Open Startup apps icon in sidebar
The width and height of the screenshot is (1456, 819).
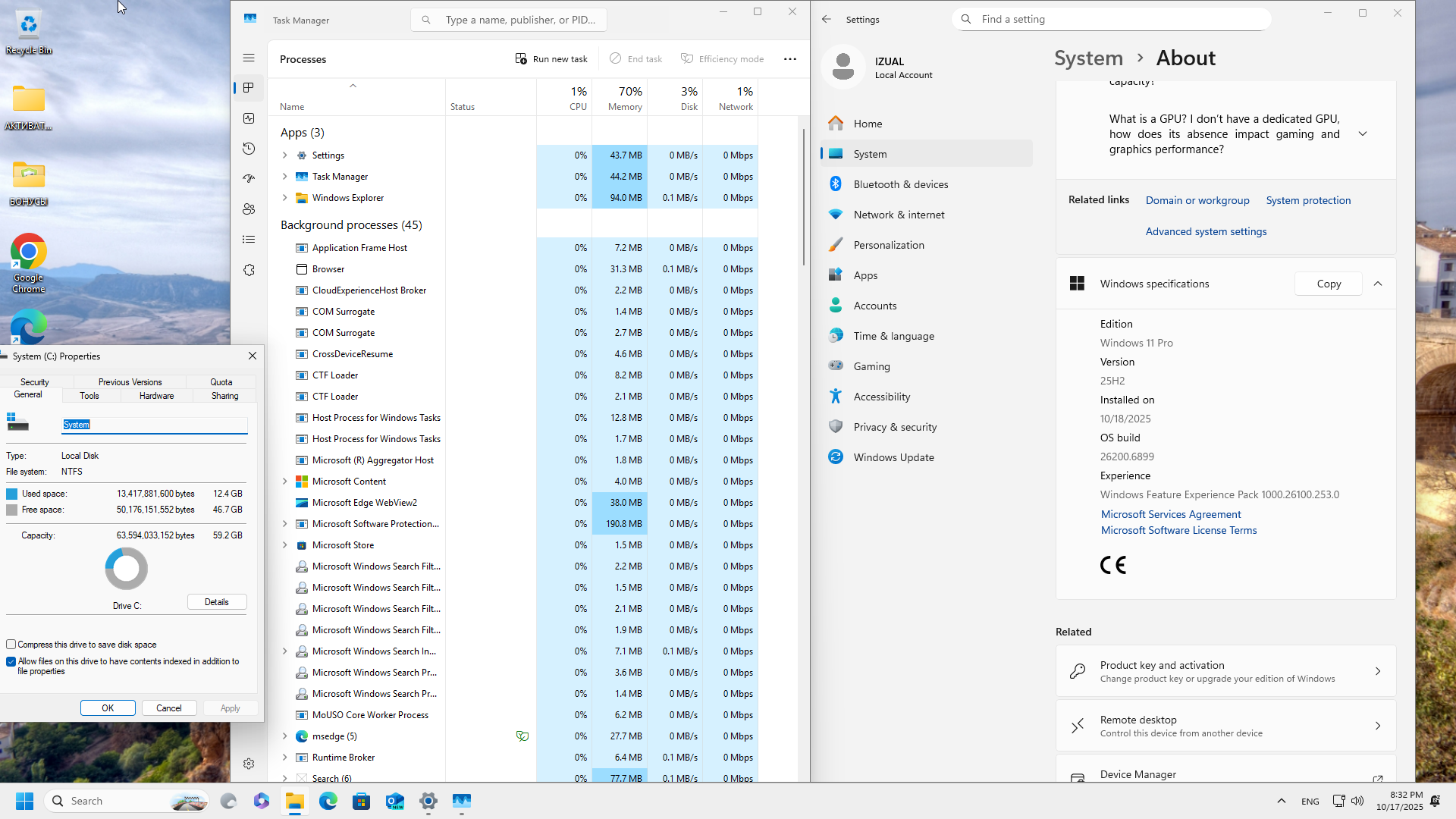(x=249, y=179)
